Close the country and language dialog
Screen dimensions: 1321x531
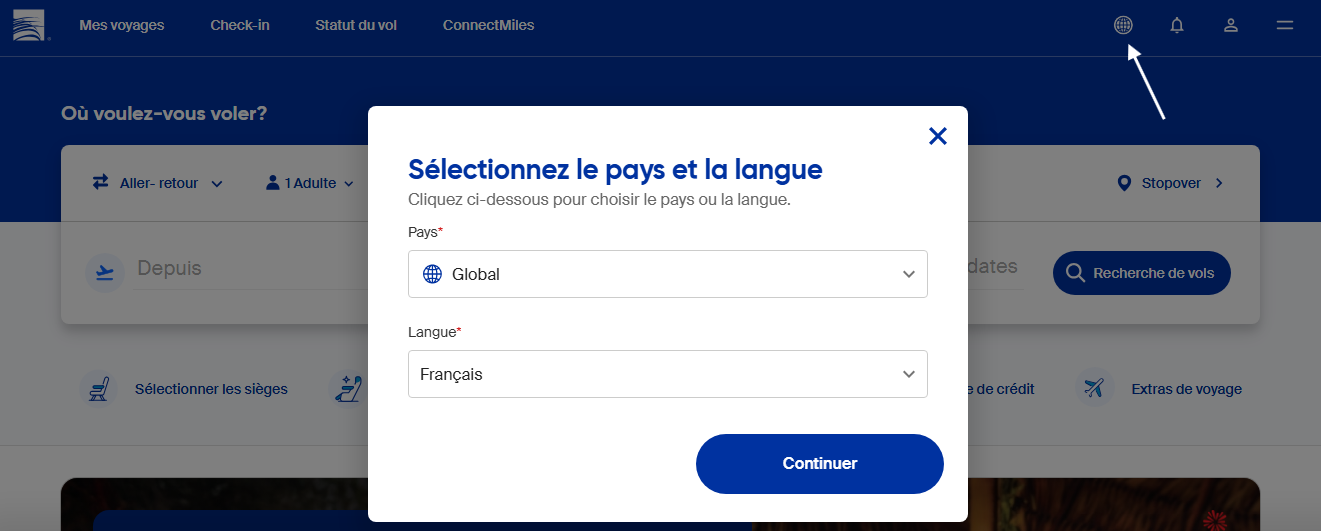tap(937, 136)
